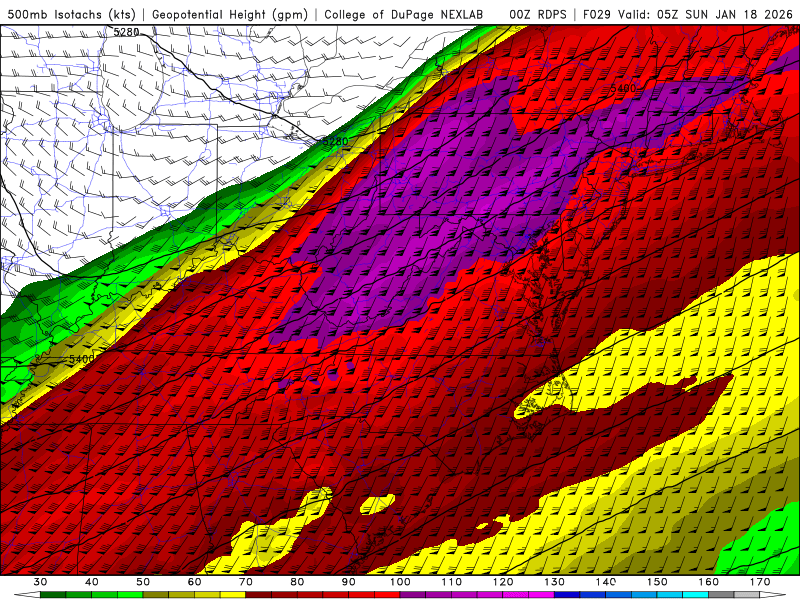
Task: Click the 120 value on the color scale
Action: pyautogui.click(x=503, y=582)
